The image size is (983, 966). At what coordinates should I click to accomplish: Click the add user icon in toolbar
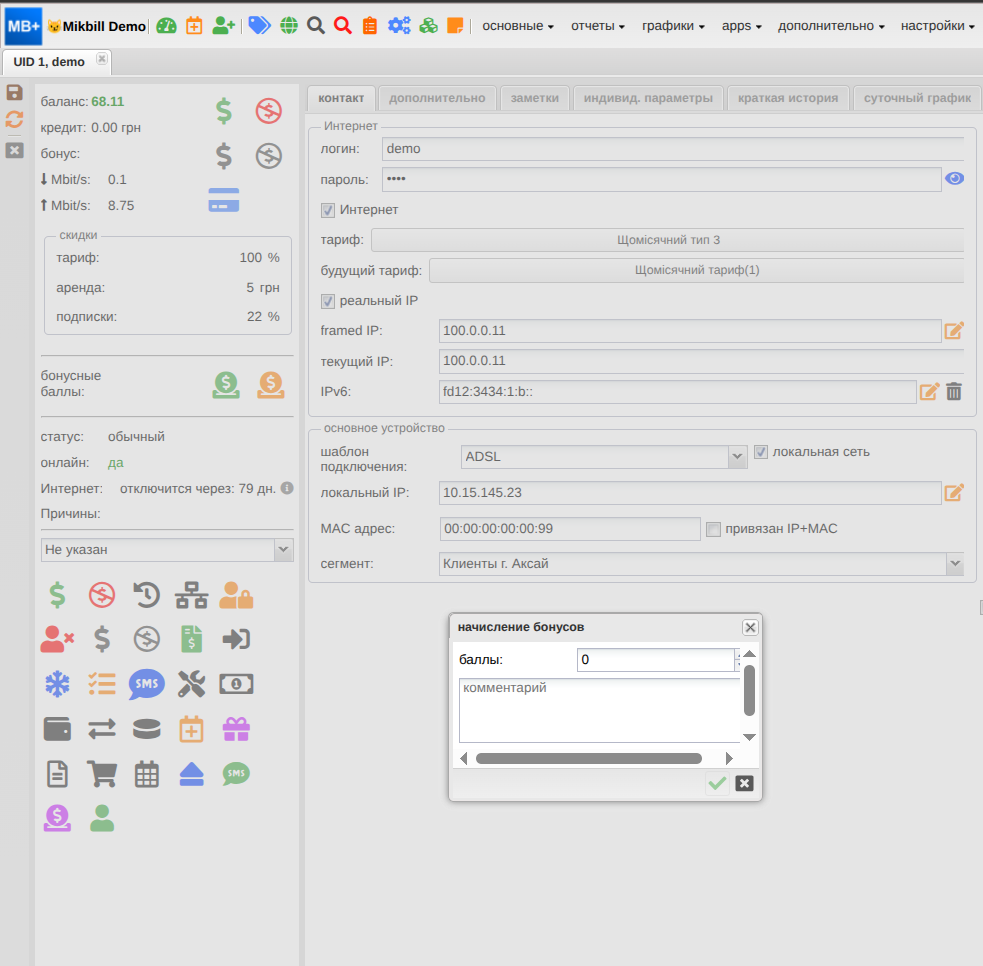click(223, 26)
